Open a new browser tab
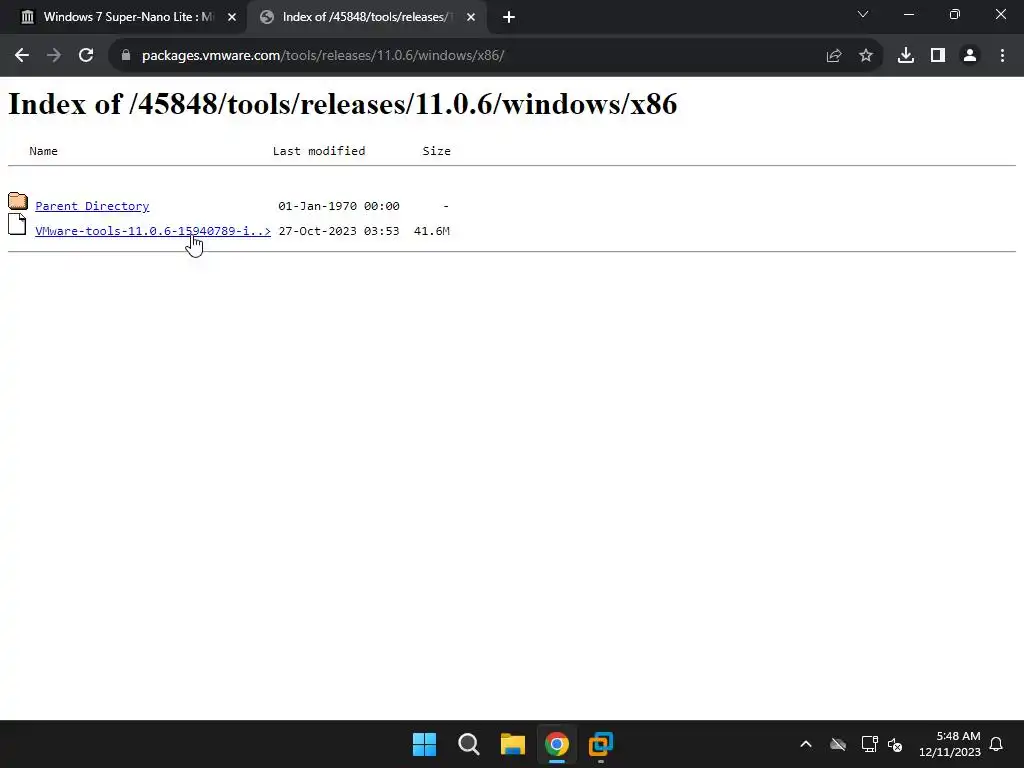Viewport: 1024px width, 768px height. coord(509,18)
